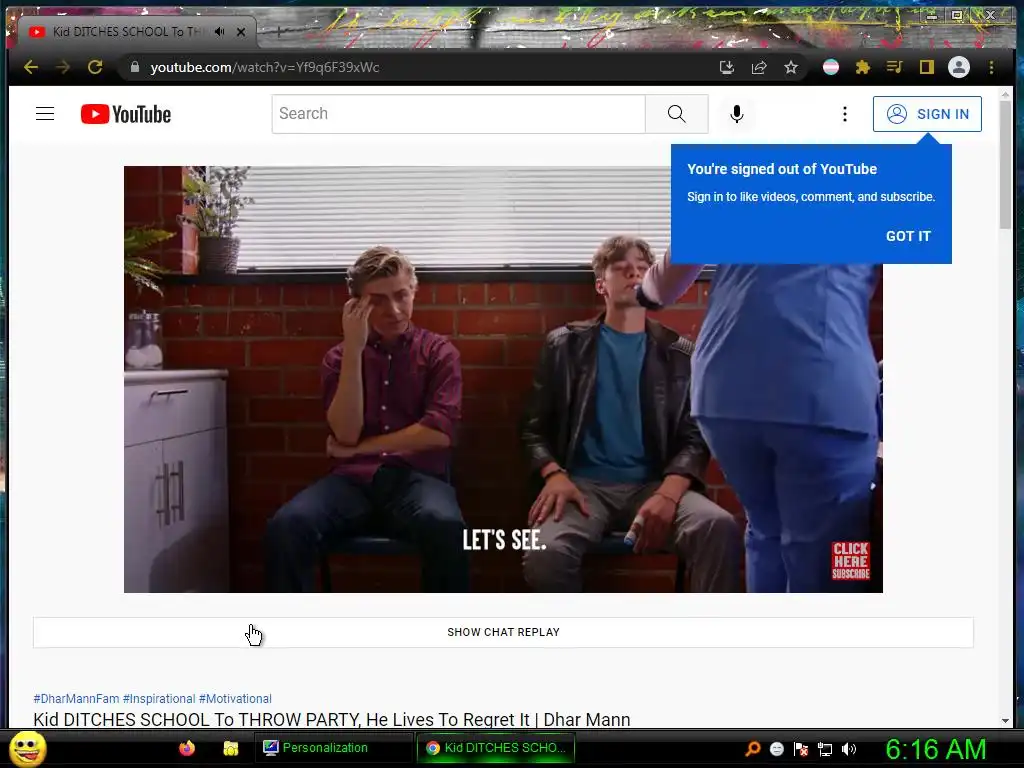This screenshot has width=1024, height=768.
Task: Click the striped flag extension icon
Action: coord(831,67)
